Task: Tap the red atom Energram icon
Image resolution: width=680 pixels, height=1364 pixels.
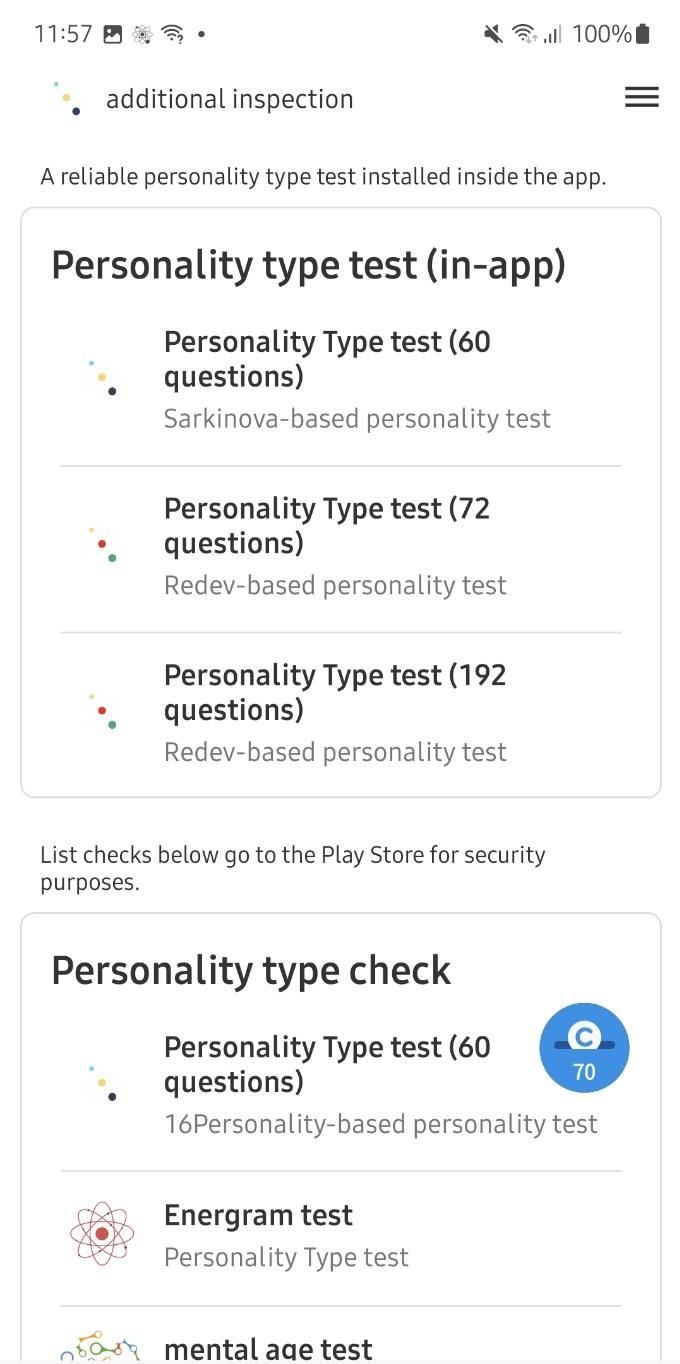Action: pos(101,1234)
